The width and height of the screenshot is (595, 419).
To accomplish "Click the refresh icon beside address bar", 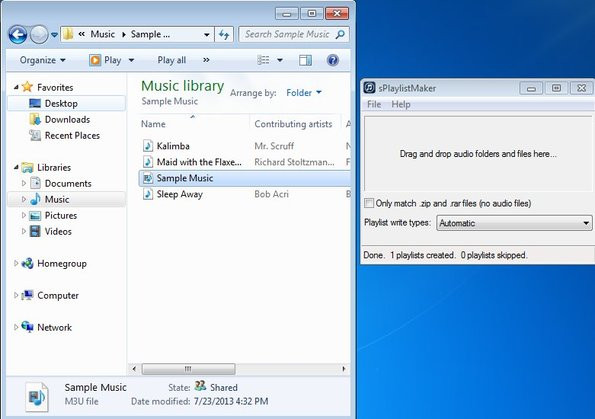I will [224, 35].
